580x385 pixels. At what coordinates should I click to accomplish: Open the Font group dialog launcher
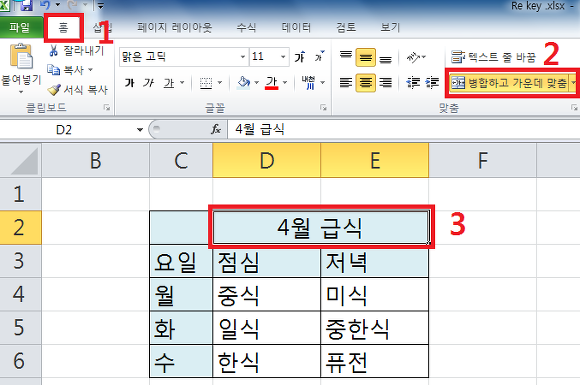click(324, 108)
